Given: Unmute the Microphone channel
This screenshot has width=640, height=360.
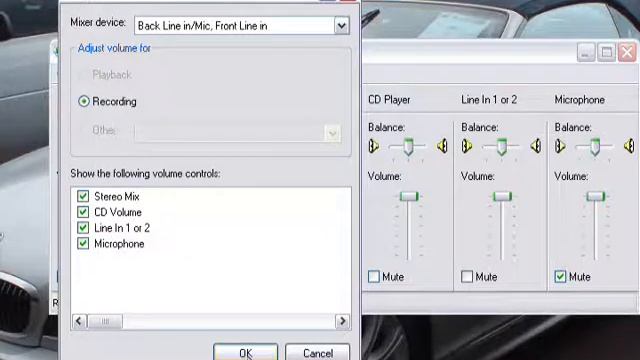Looking at the screenshot, I should coord(560,277).
